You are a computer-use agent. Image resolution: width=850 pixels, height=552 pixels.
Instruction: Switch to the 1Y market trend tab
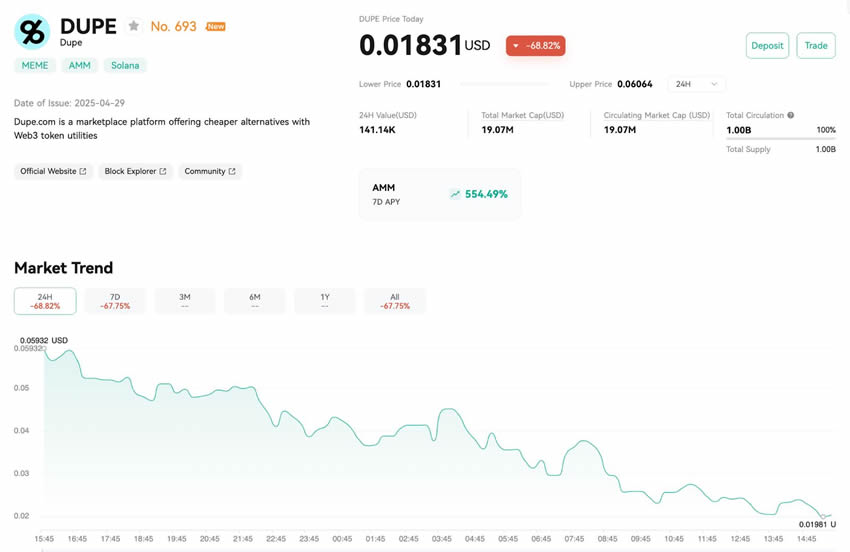click(x=325, y=301)
